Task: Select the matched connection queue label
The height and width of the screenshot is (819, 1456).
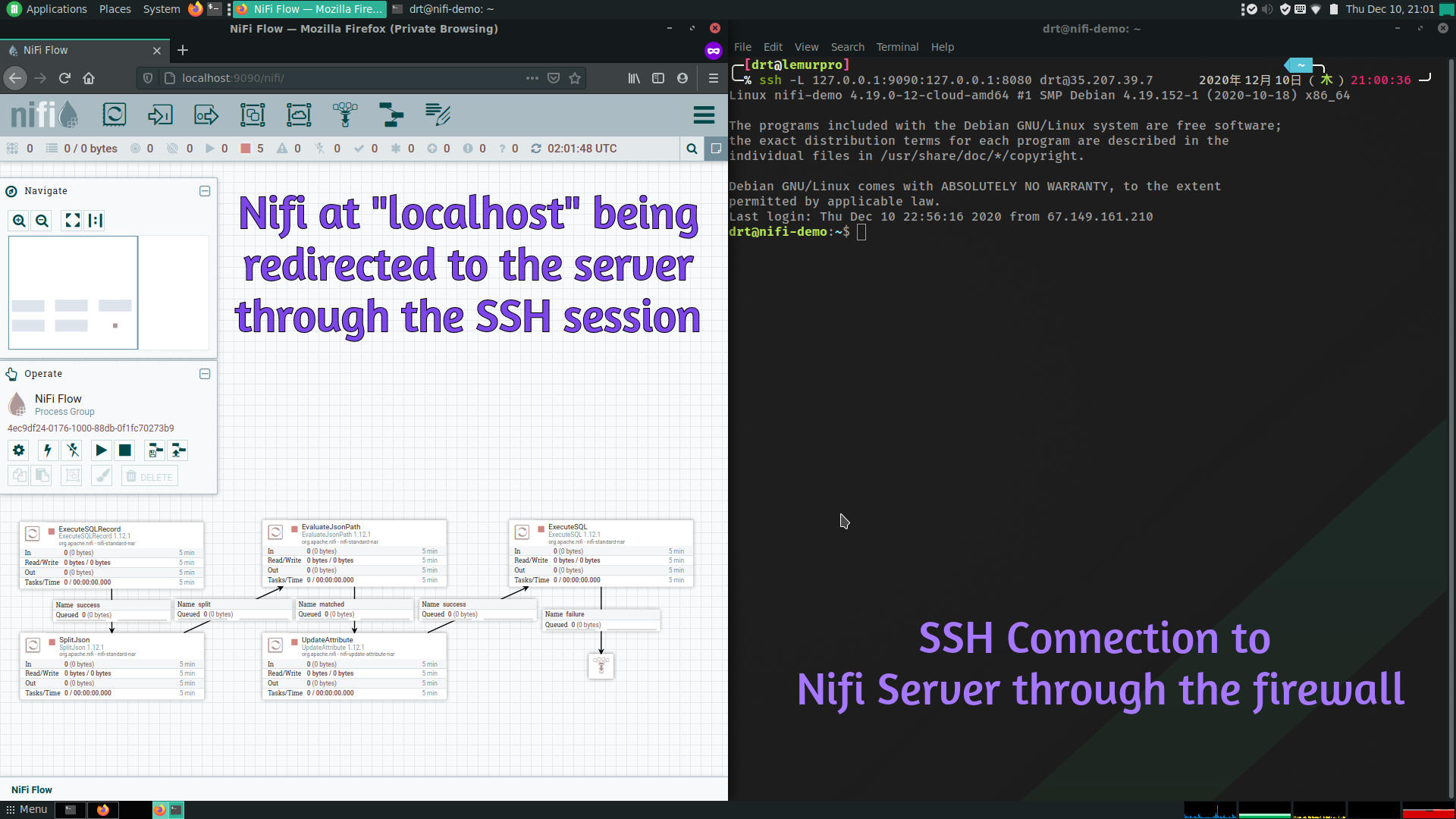Action: point(355,610)
